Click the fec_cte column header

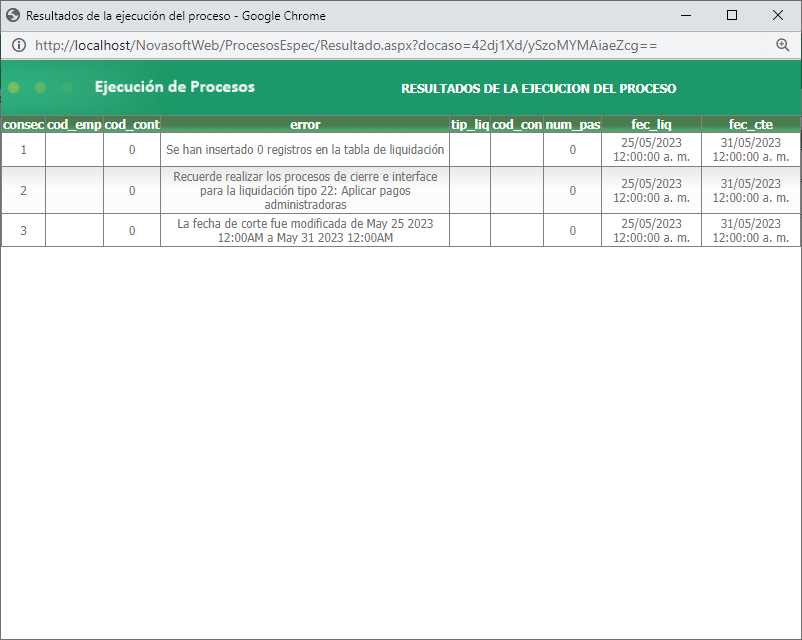[x=751, y=124]
